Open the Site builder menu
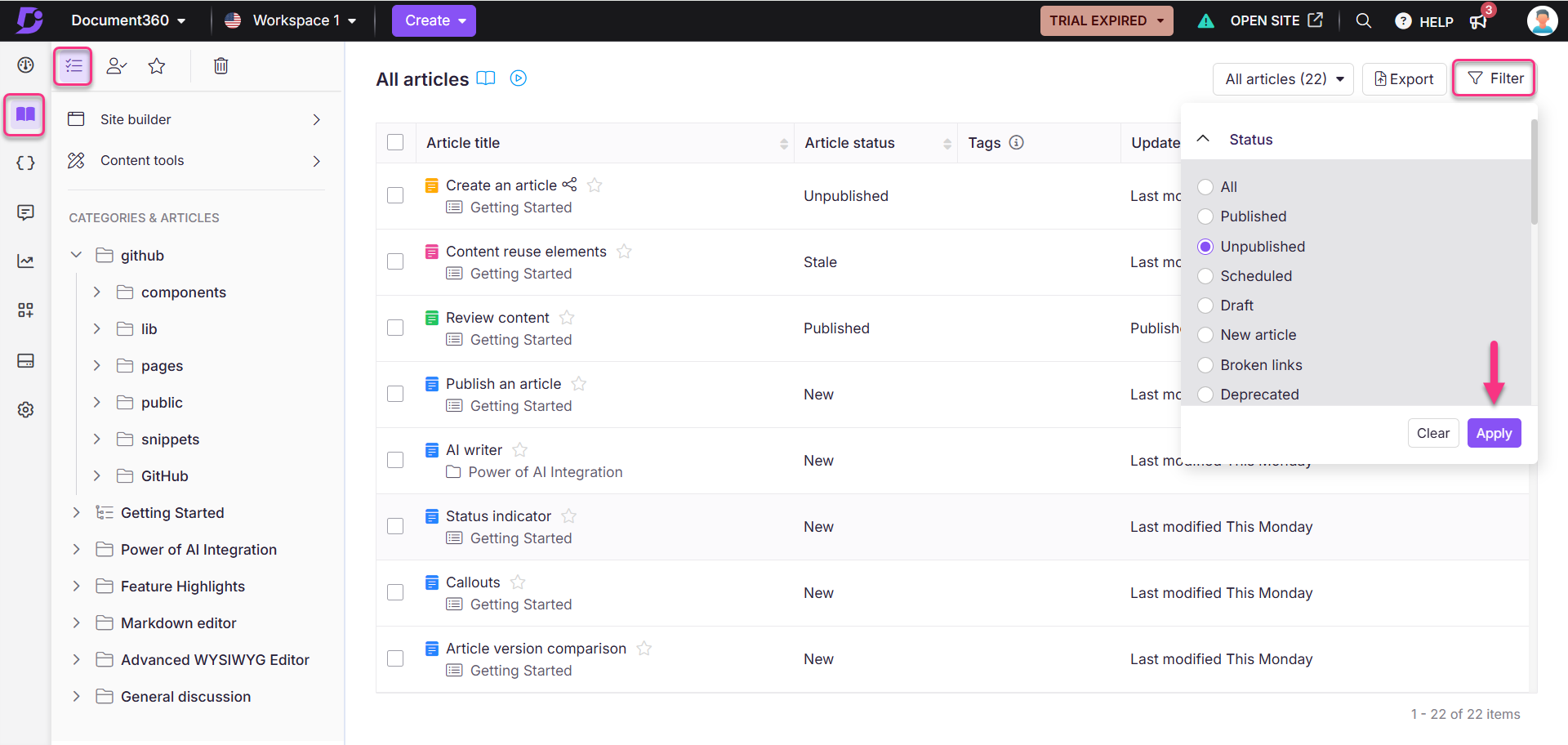Viewport: 1568px width, 745px height. [196, 119]
